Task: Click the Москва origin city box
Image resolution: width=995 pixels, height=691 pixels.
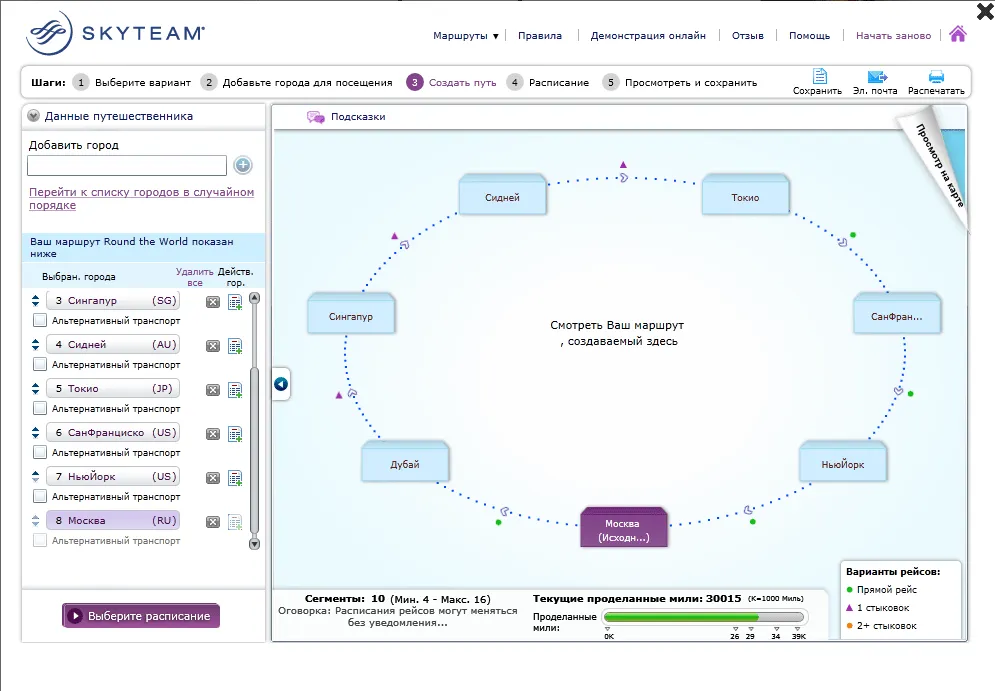Action: pos(623,527)
